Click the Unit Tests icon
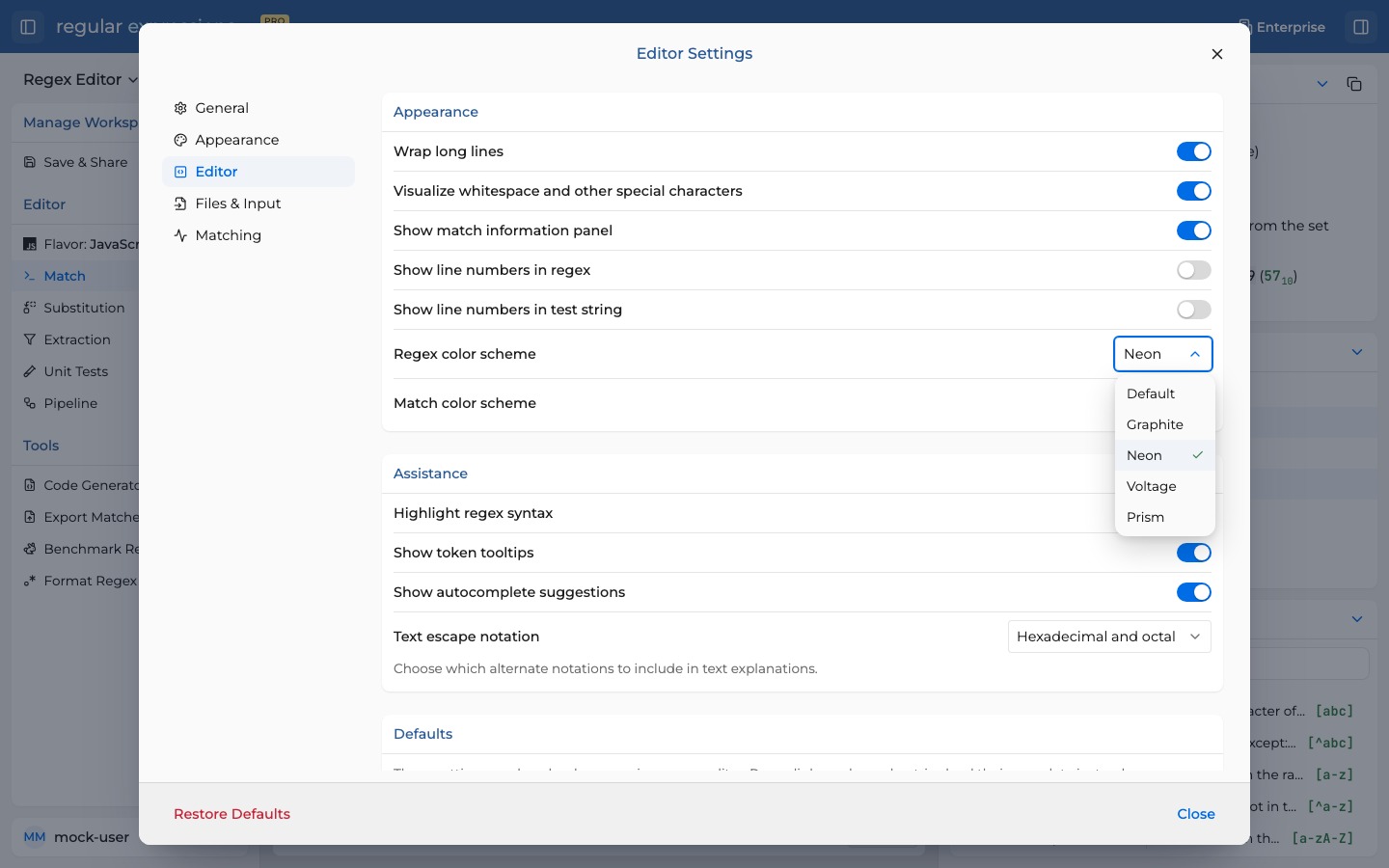 coord(30,371)
